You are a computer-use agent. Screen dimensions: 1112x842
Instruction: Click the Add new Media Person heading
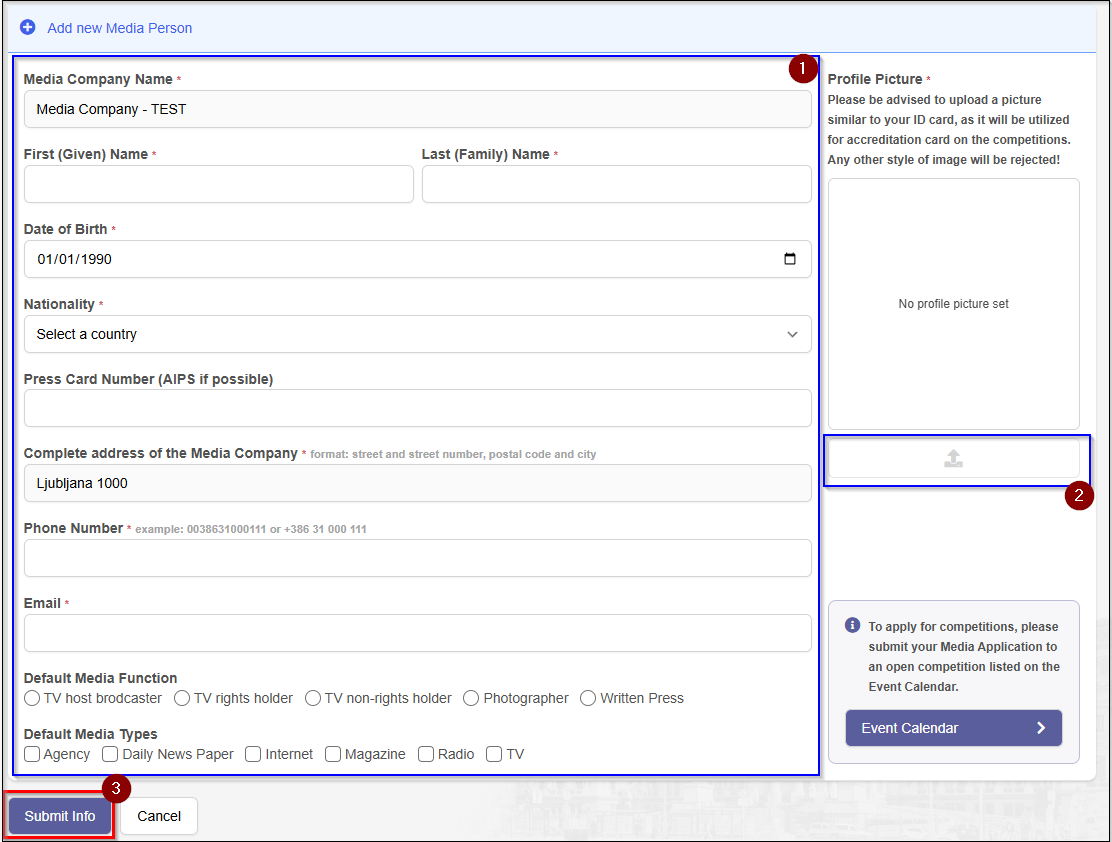click(x=120, y=28)
